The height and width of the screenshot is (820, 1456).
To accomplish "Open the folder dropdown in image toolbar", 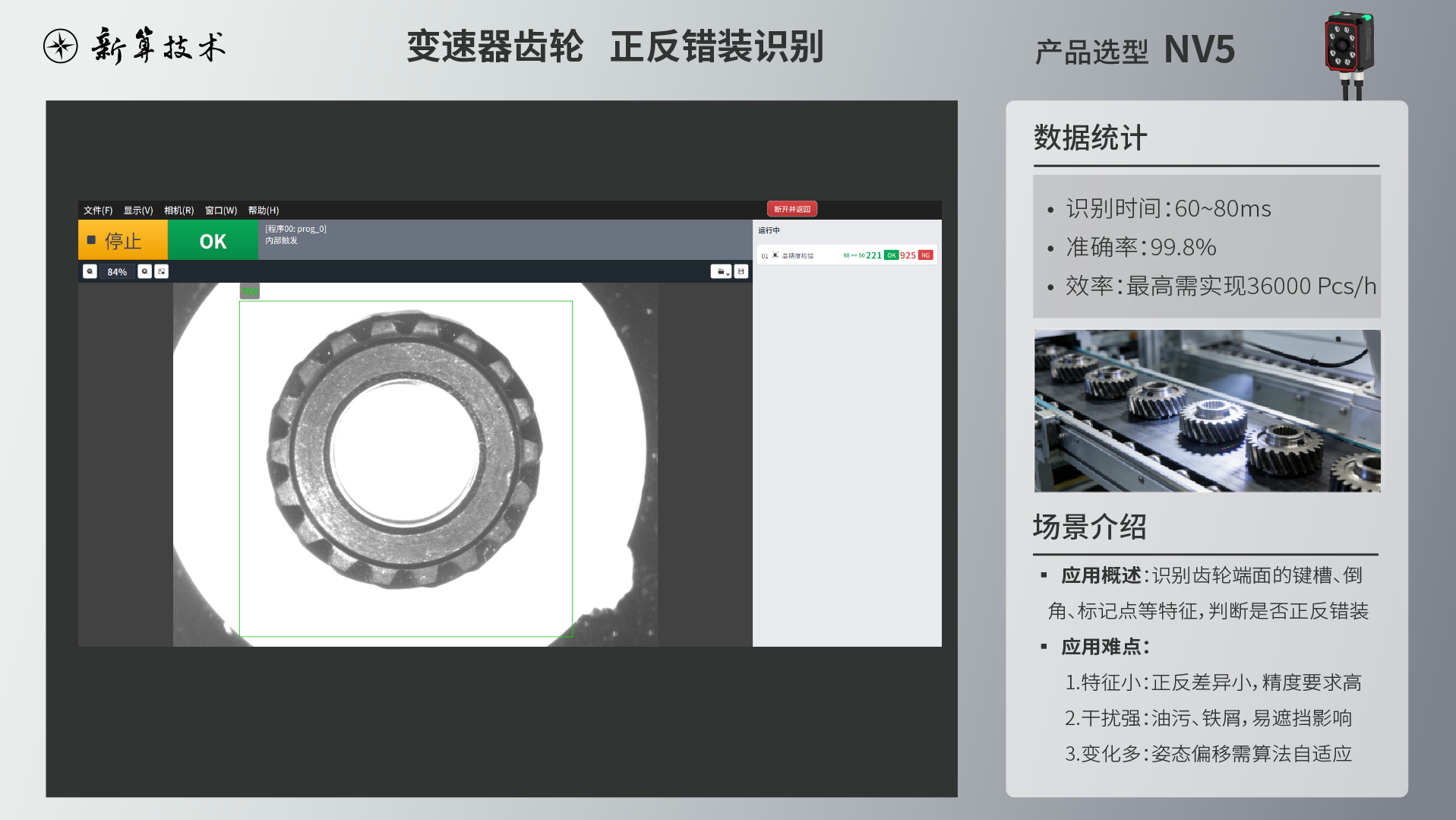I will pyautogui.click(x=721, y=271).
